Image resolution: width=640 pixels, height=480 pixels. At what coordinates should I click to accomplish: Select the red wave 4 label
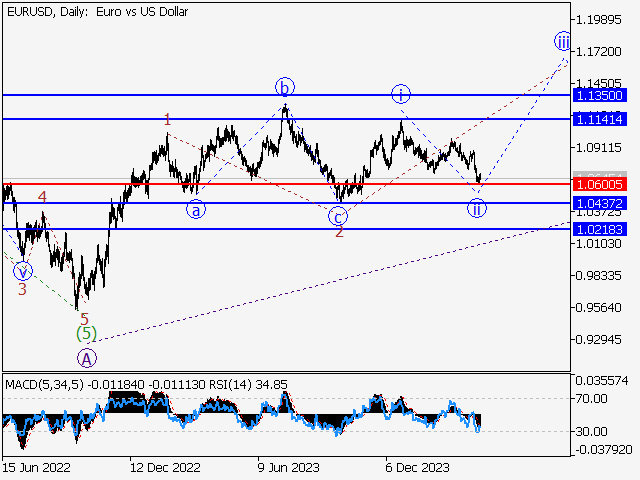[42, 197]
